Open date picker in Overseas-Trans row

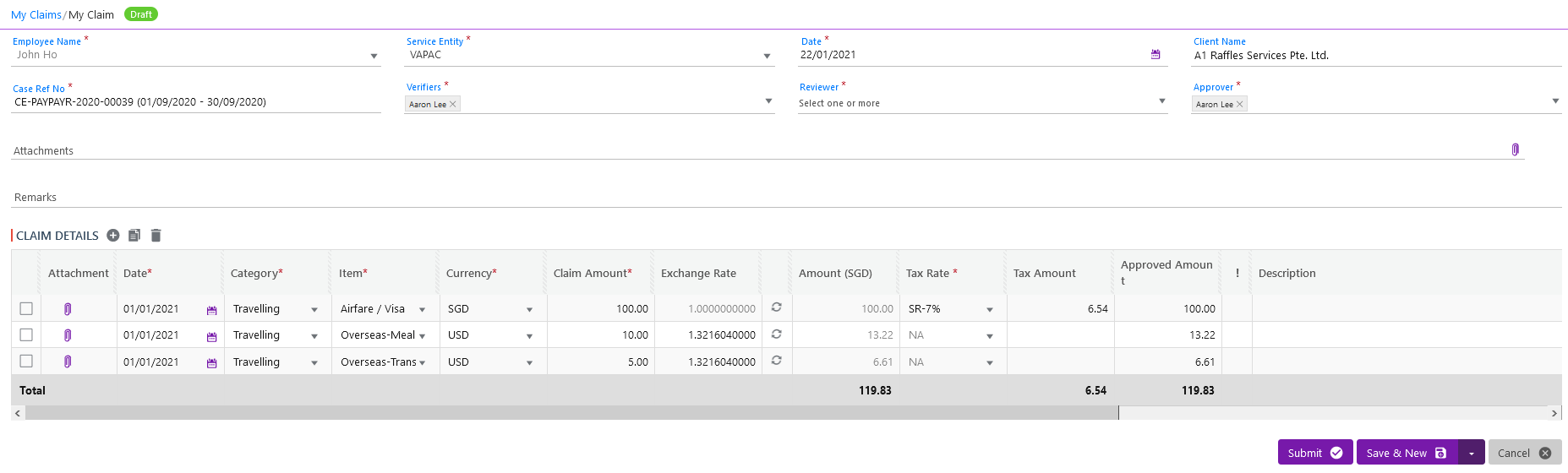211,363
